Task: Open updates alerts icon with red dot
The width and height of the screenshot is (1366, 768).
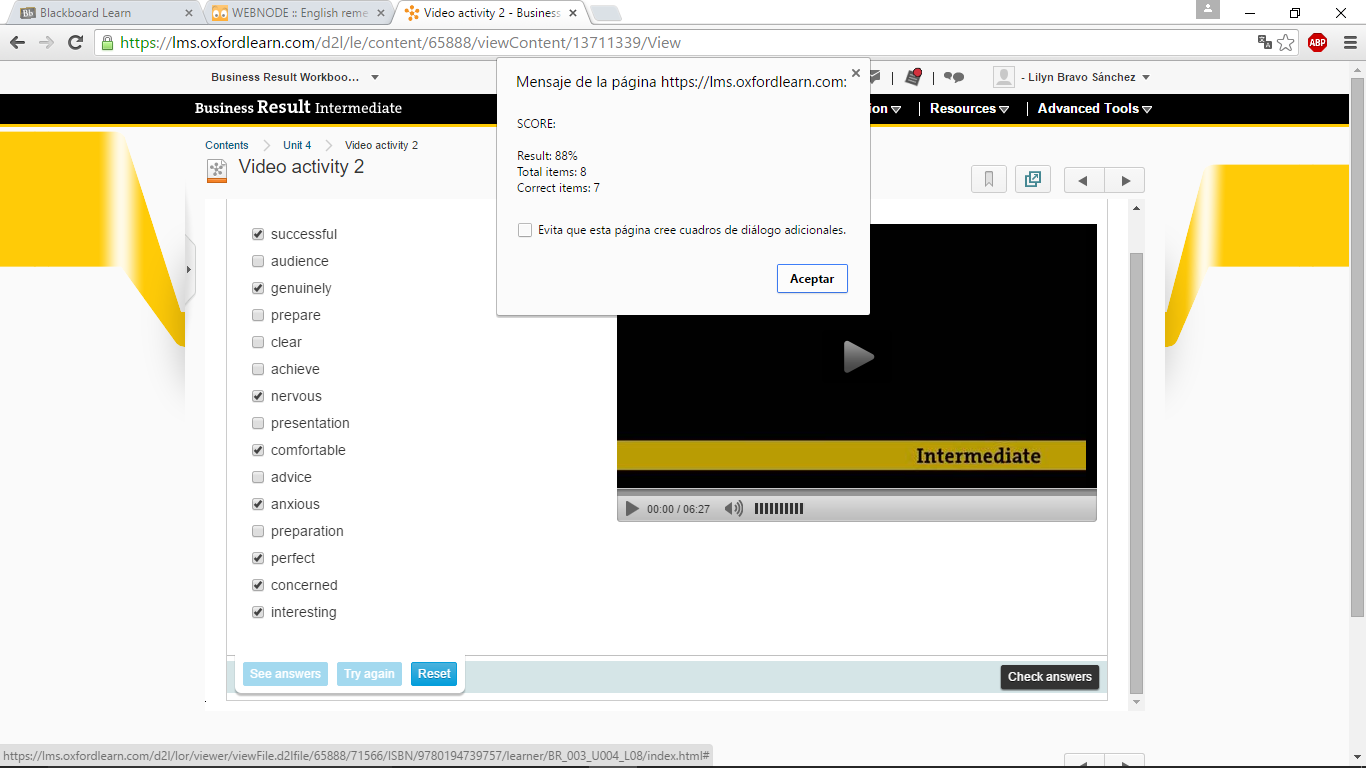Action: 913,77
